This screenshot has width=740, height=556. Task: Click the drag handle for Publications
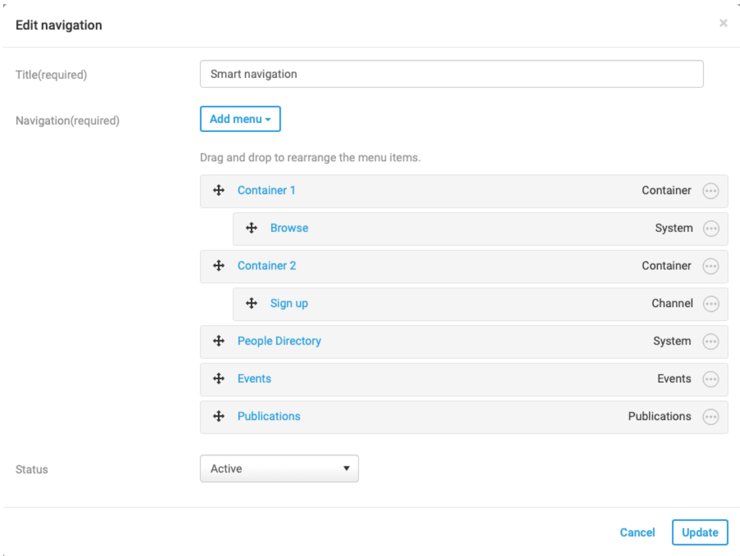(218, 417)
